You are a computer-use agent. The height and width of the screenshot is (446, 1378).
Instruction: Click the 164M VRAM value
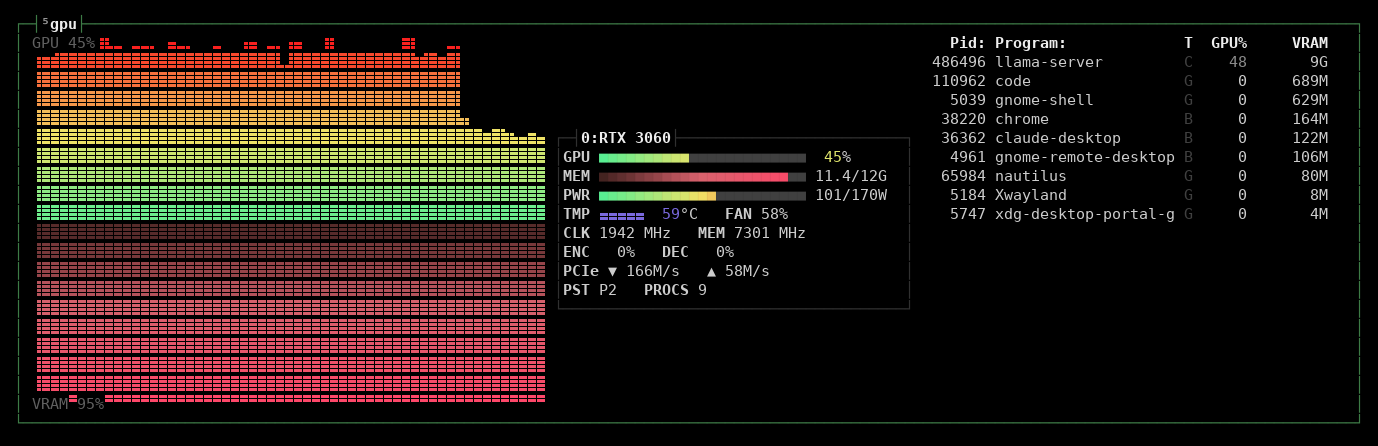[x=1310, y=119]
